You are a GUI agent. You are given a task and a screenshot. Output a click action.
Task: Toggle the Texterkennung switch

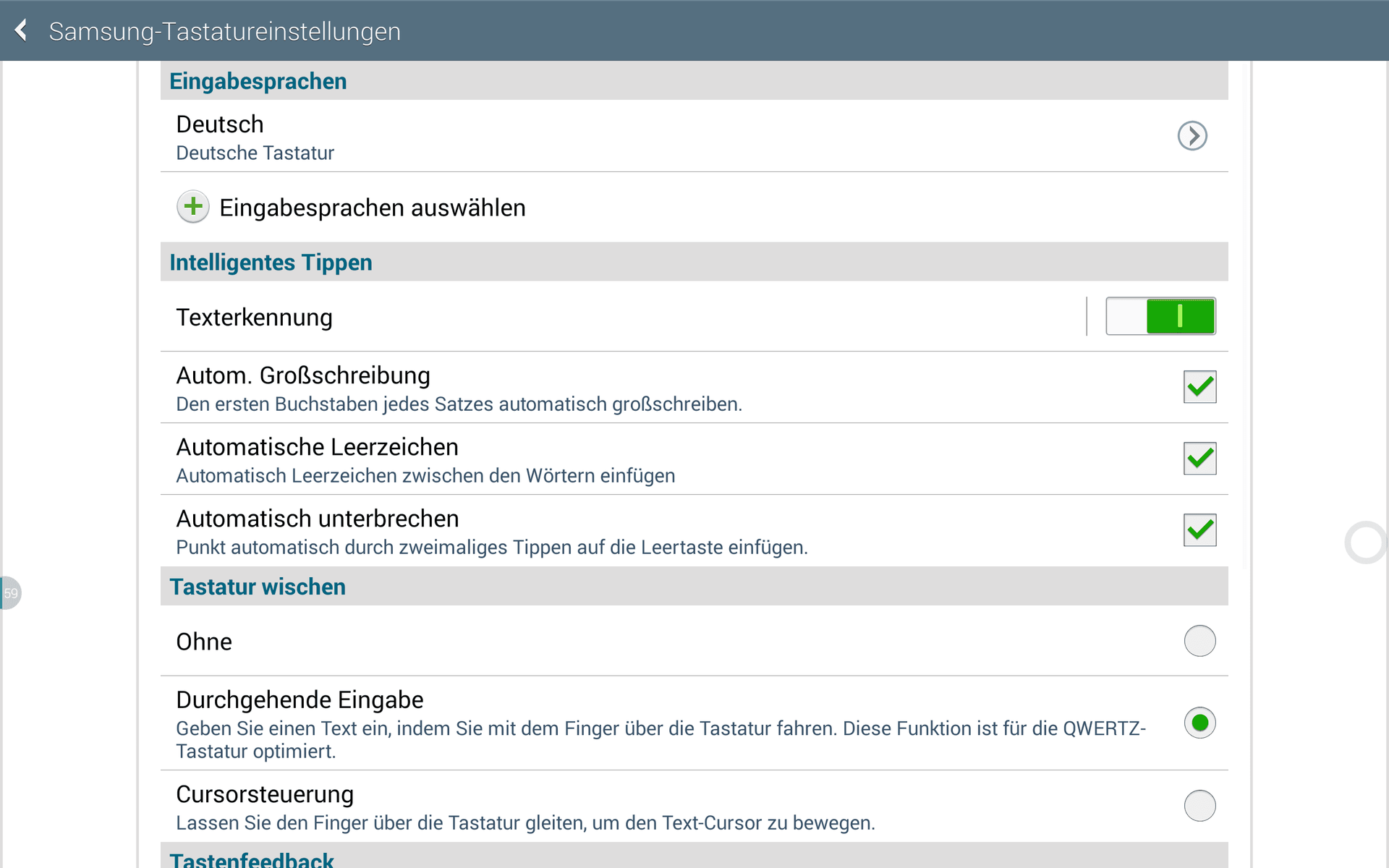tap(1160, 316)
